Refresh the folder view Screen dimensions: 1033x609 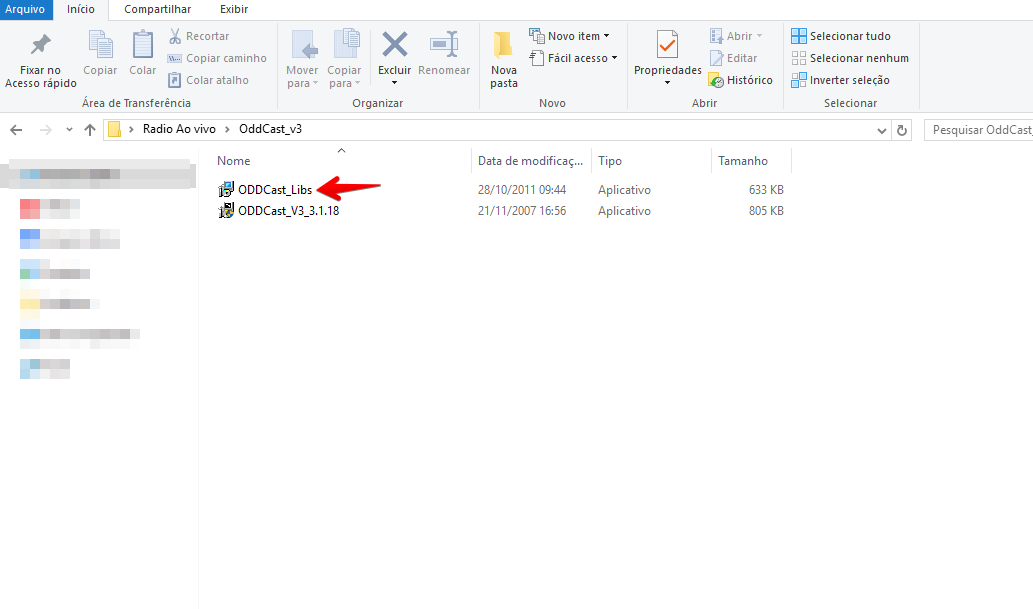tap(902, 130)
